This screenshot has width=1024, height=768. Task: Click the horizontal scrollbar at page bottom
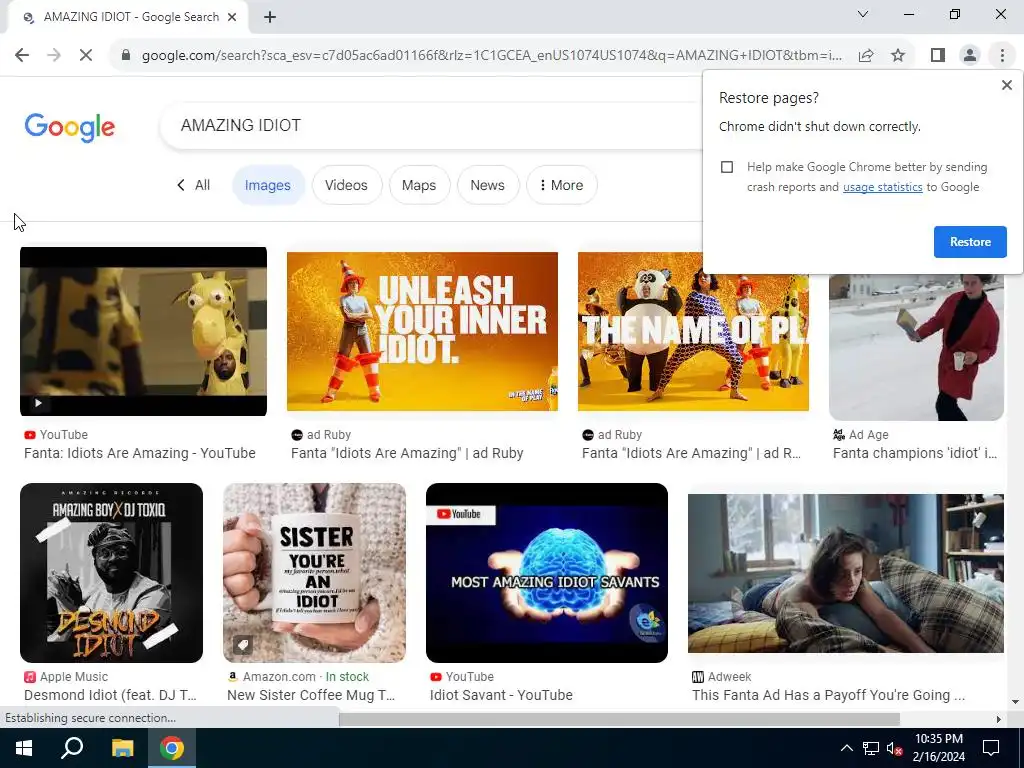pyautogui.click(x=619, y=719)
